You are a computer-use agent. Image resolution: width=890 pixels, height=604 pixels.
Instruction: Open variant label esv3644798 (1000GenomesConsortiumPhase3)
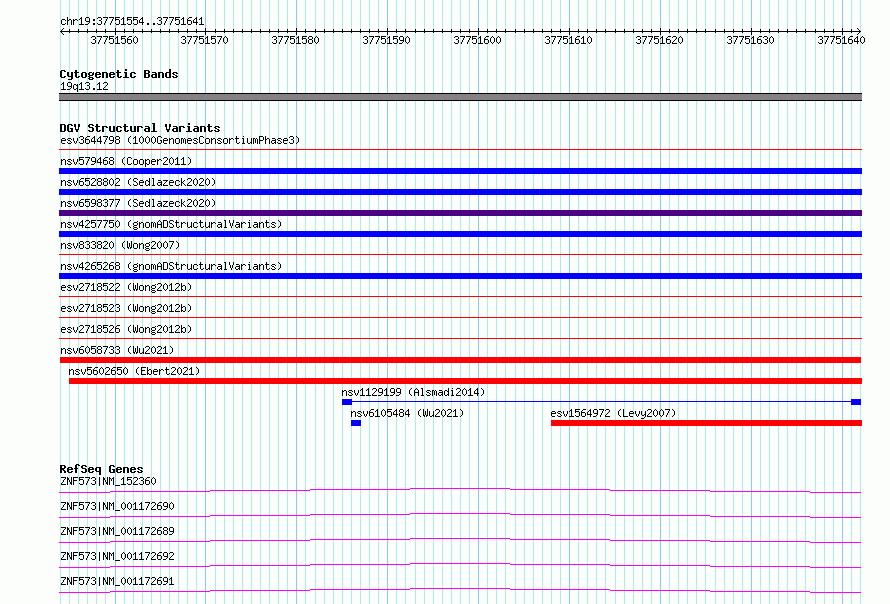pyautogui.click(x=180, y=140)
